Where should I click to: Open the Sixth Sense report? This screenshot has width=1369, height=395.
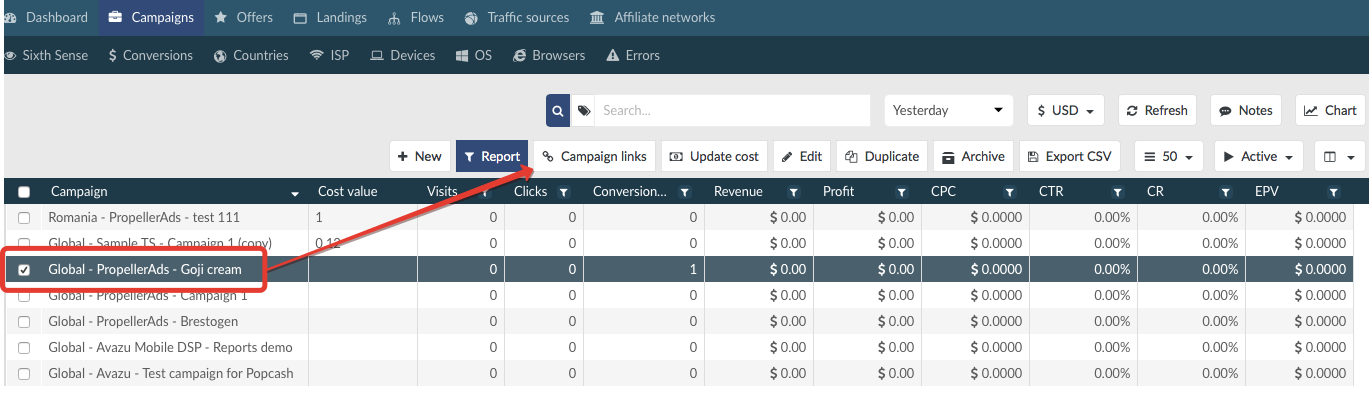(x=47, y=55)
